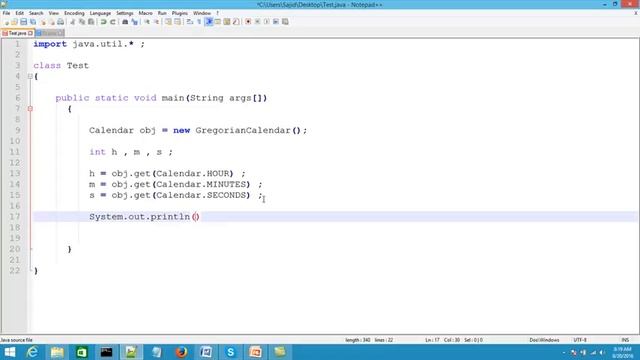The height and width of the screenshot is (360, 640).
Task: Open the Settings menu
Action: point(124,13)
